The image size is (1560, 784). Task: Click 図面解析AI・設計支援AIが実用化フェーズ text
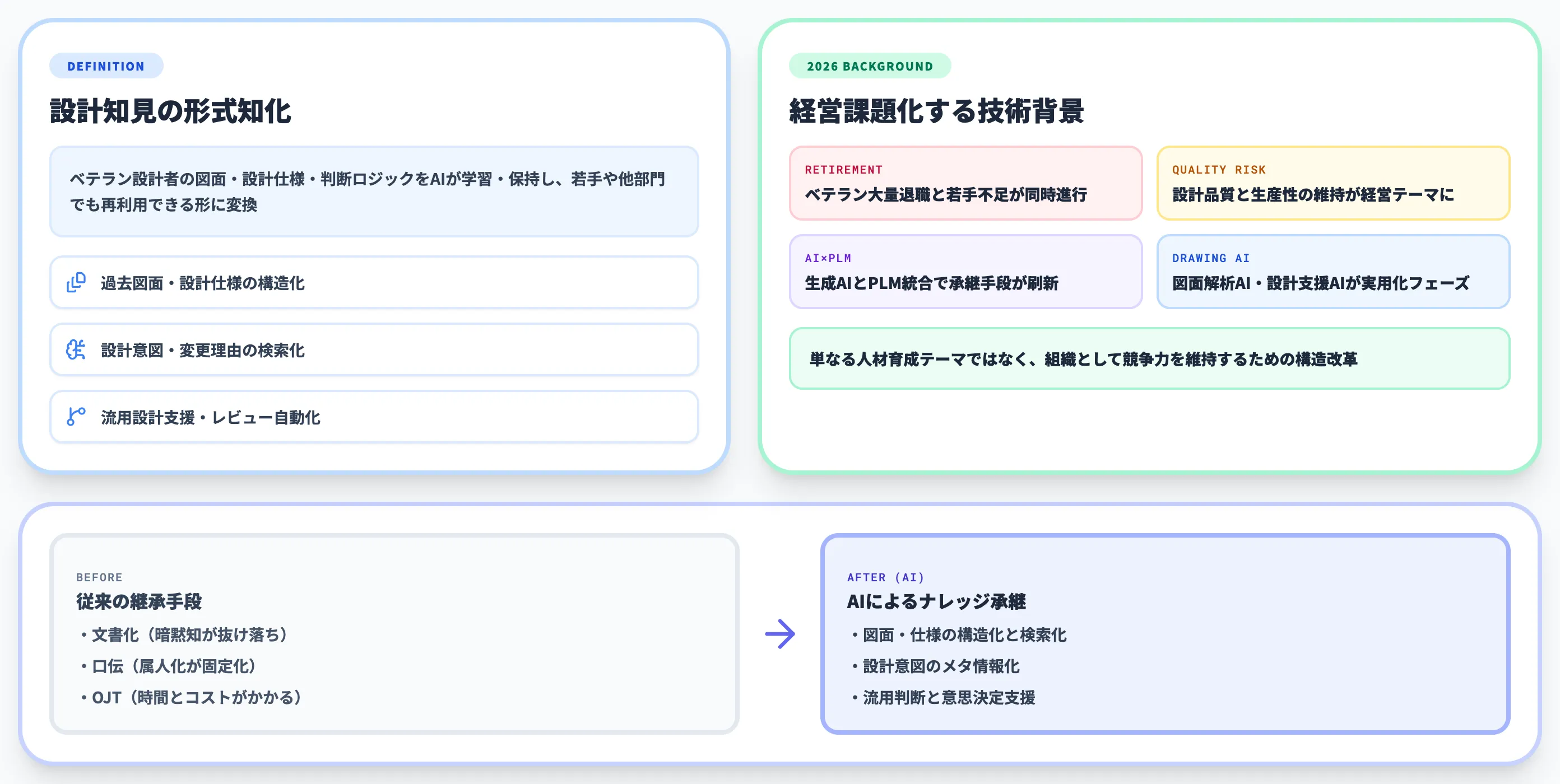1320,283
